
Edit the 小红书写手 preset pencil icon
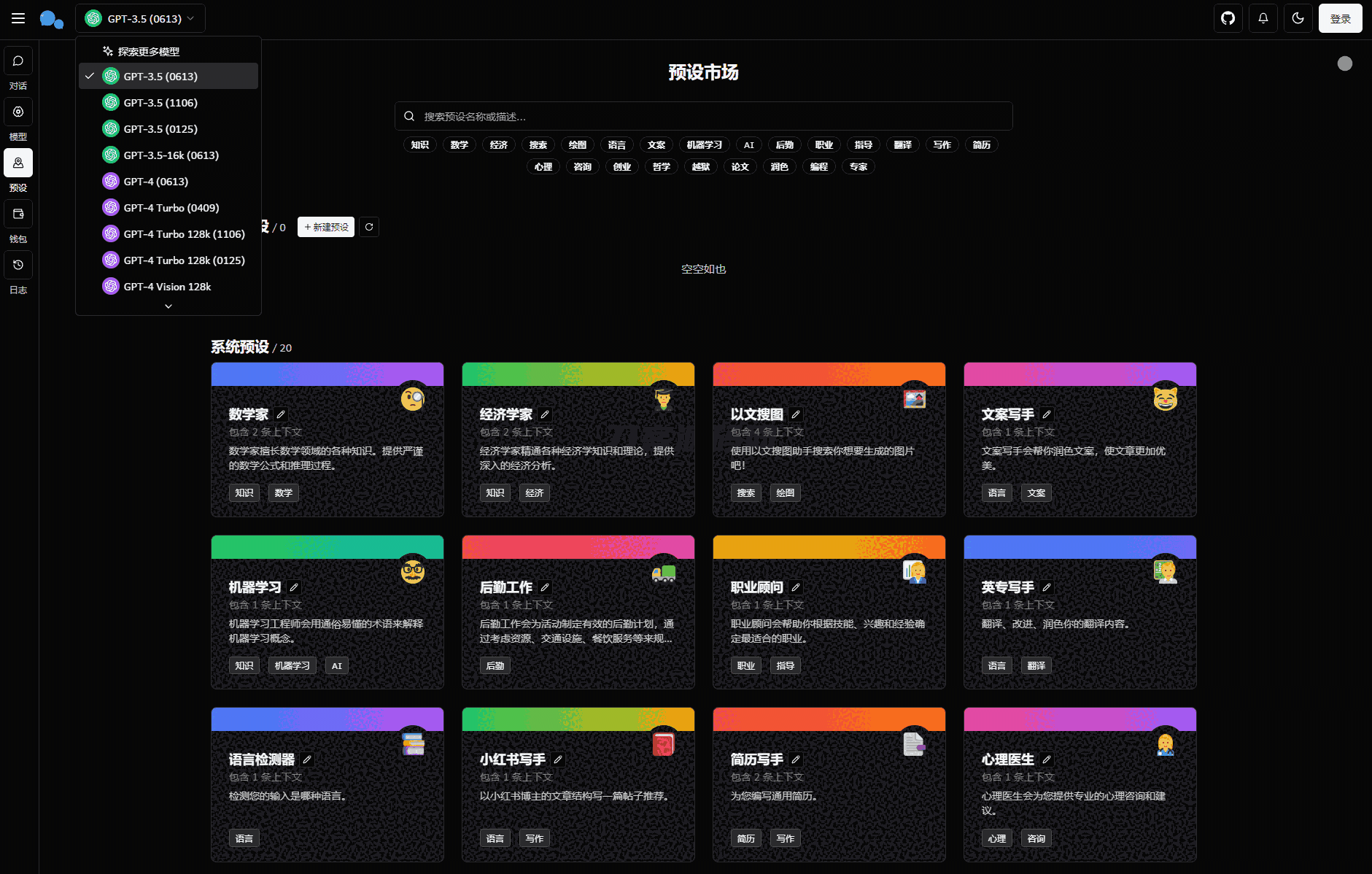pos(558,759)
